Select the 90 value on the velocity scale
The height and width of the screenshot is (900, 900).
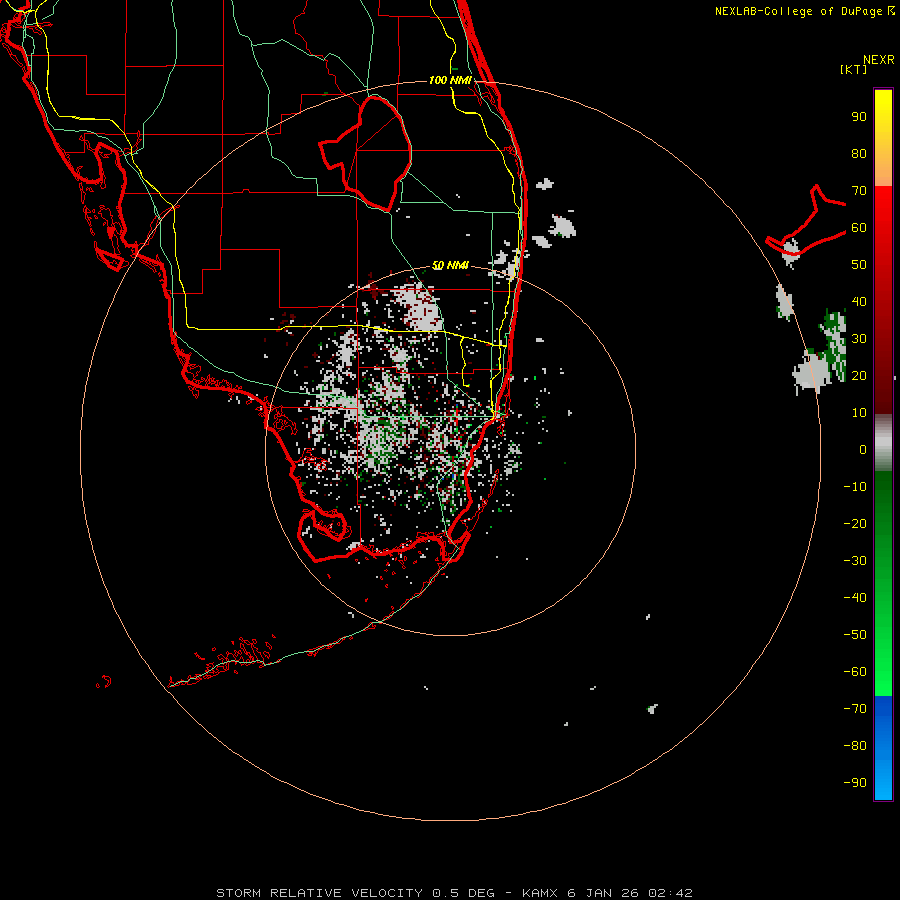[x=859, y=117]
